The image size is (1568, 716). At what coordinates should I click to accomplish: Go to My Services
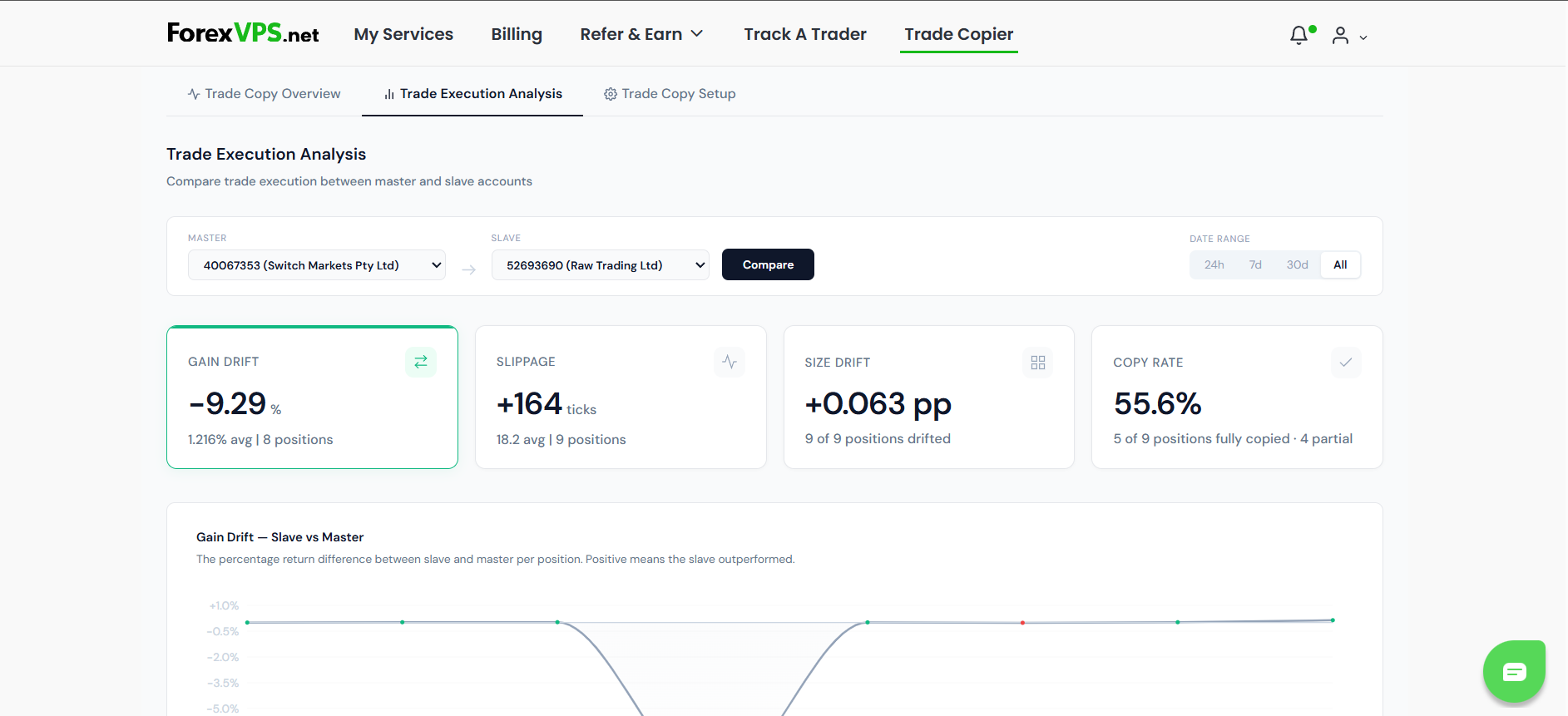coord(403,34)
